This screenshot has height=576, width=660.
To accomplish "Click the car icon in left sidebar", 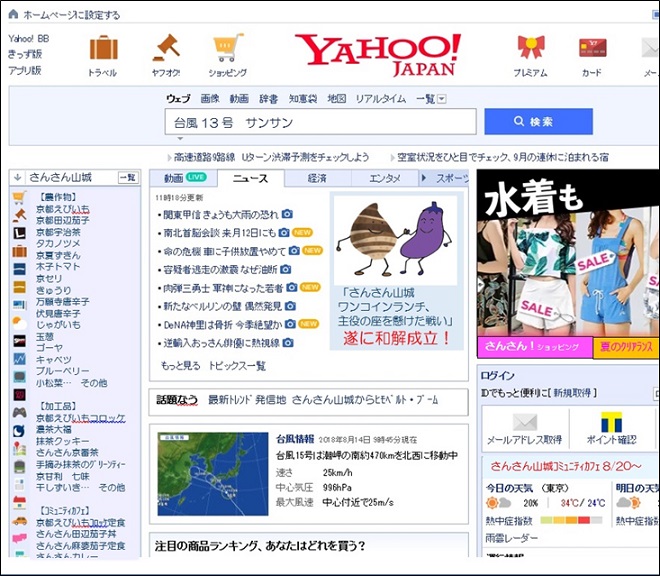I will pyautogui.click(x=19, y=521).
